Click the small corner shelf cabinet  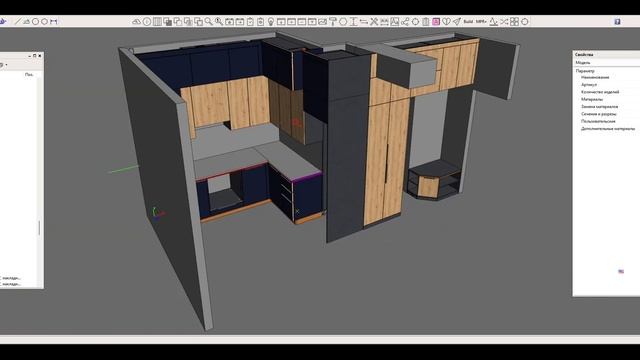tap(434, 180)
